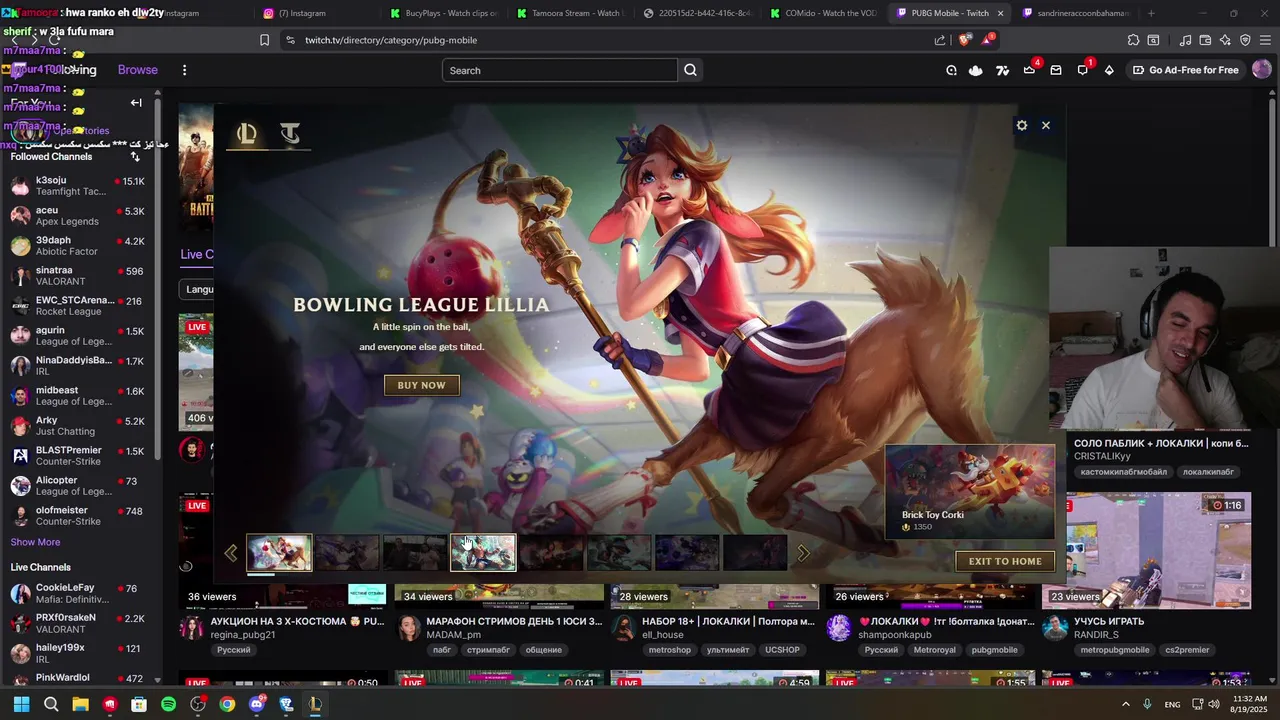Show hidden system tray icons chevron
1280x720 pixels.
click(x=1125, y=704)
